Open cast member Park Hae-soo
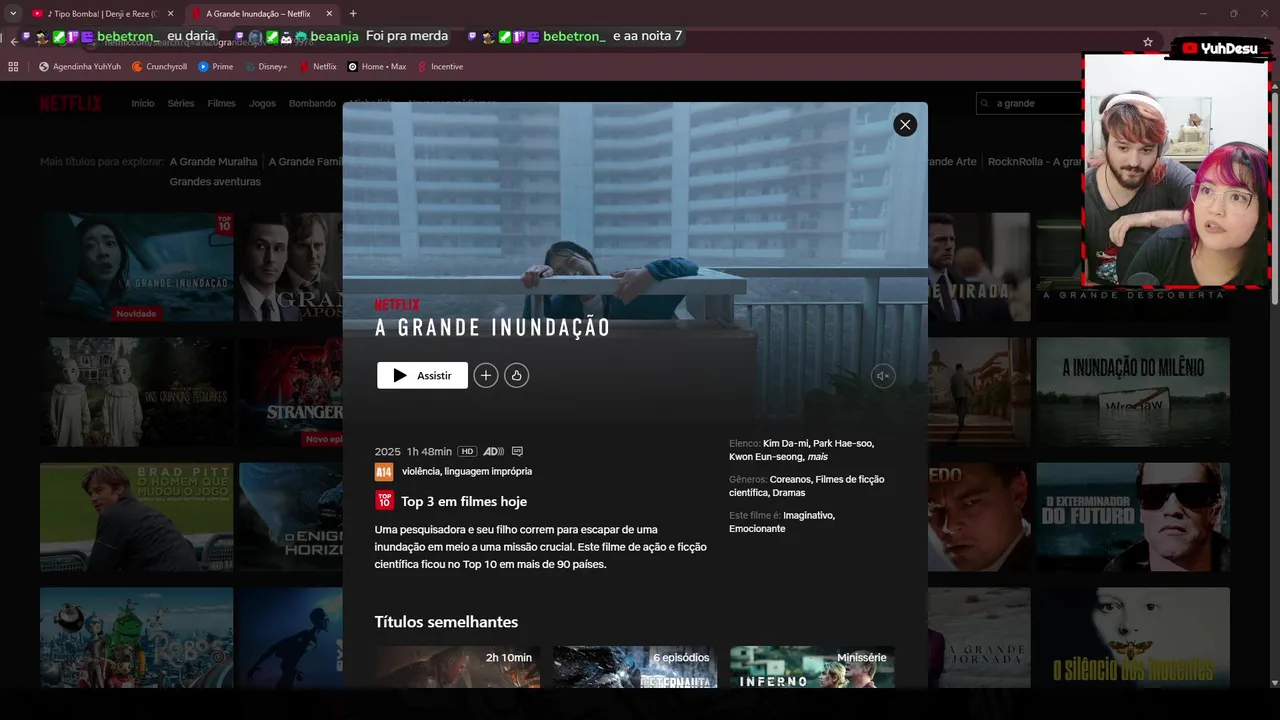 843,443
